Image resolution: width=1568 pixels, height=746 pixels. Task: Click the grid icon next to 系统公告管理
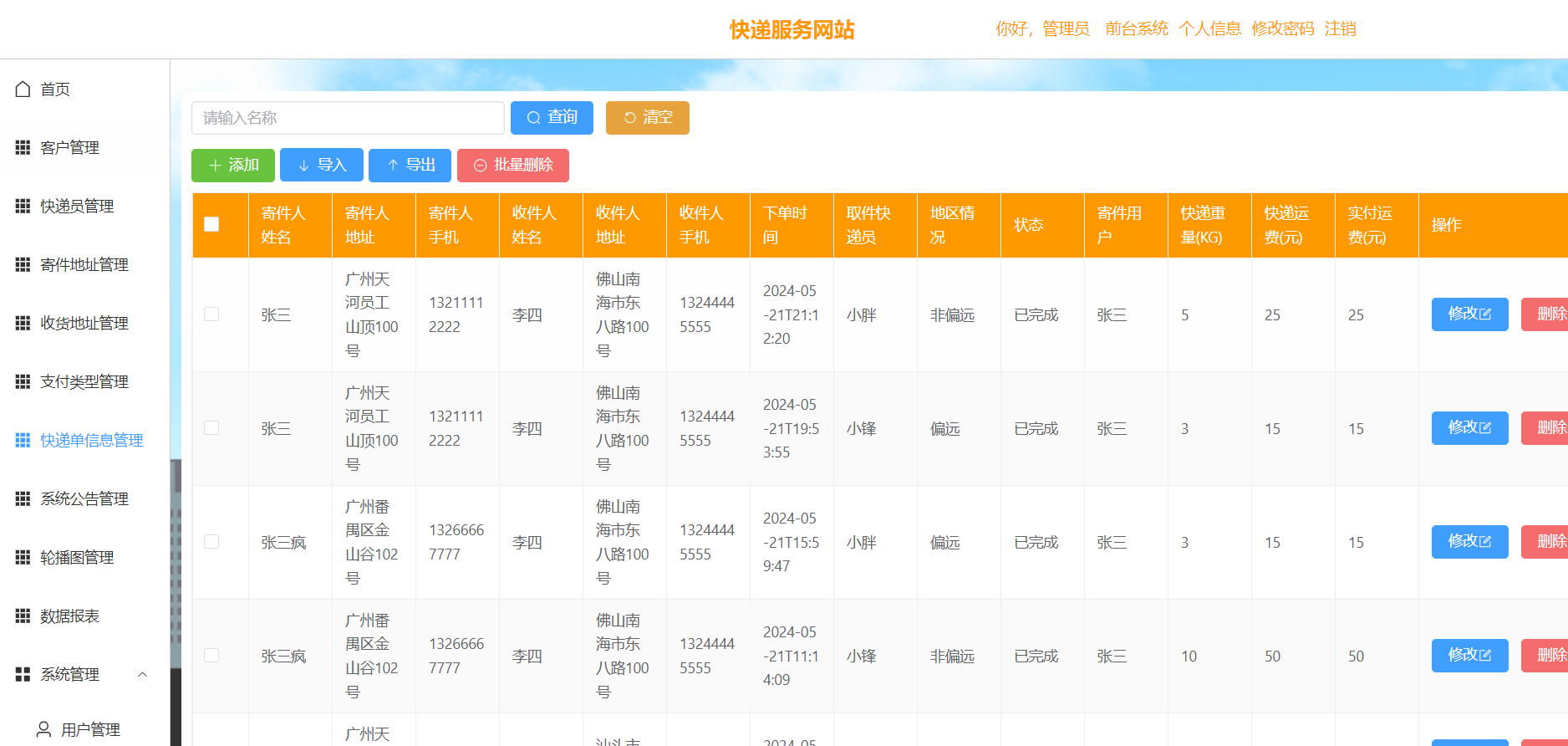click(x=23, y=498)
